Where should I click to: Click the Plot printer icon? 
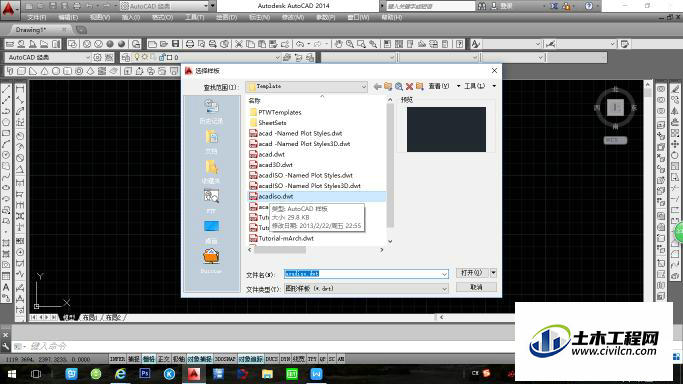pos(190,44)
